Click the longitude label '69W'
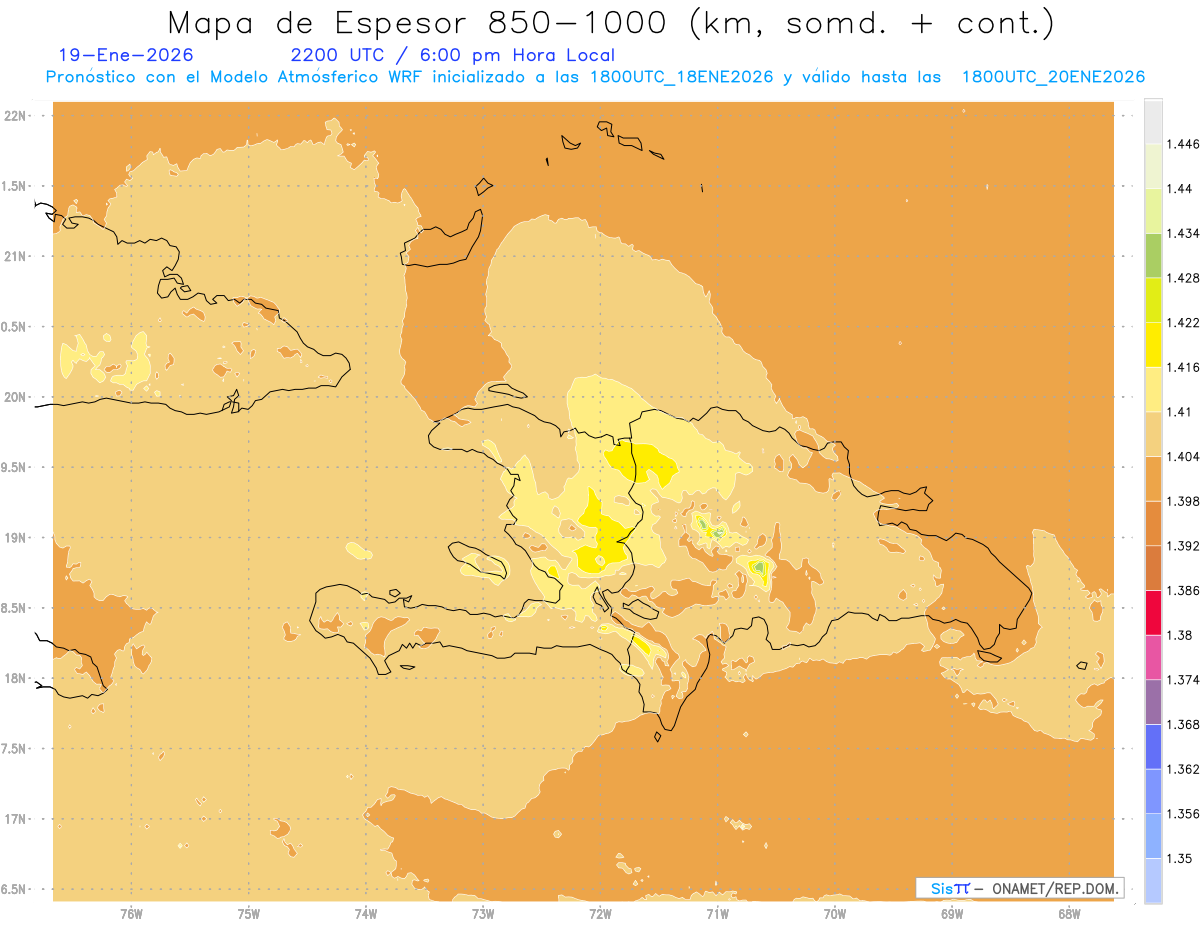1200x927 pixels. click(x=952, y=913)
